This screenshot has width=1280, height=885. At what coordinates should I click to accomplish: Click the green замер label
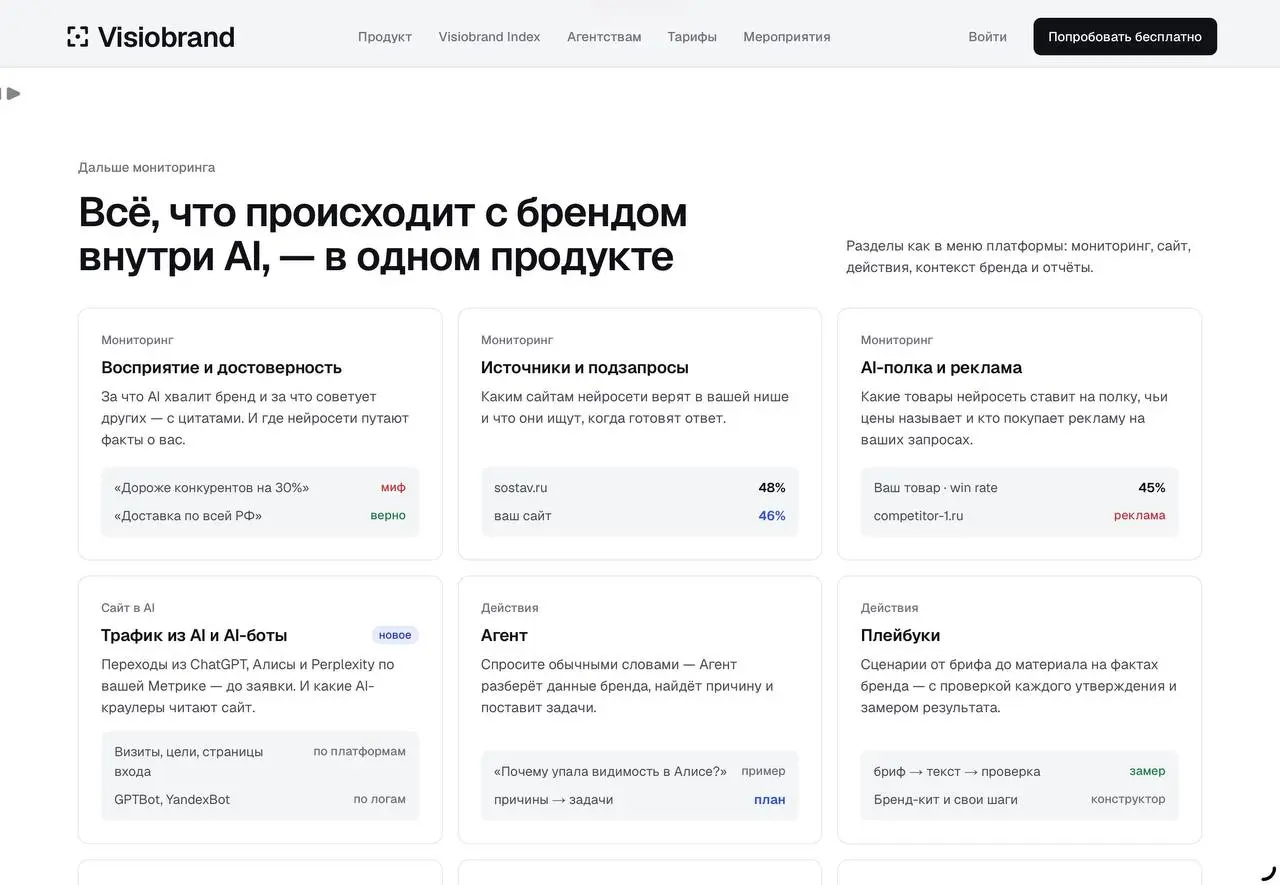1148,772
